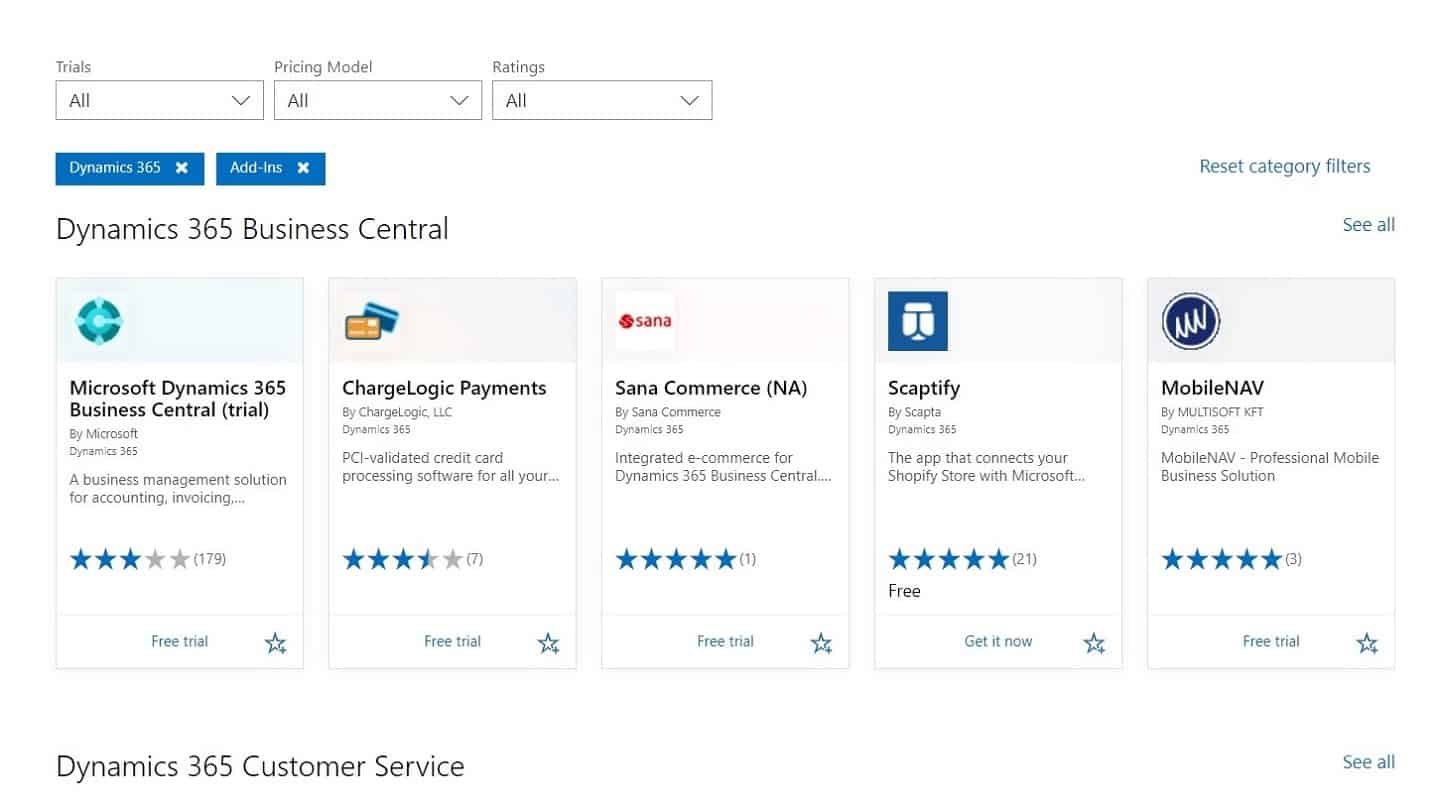The width and height of the screenshot is (1440, 809).
Task: Open Microsoft Dynamics 365 Business Central (trial) title
Action: tap(178, 399)
